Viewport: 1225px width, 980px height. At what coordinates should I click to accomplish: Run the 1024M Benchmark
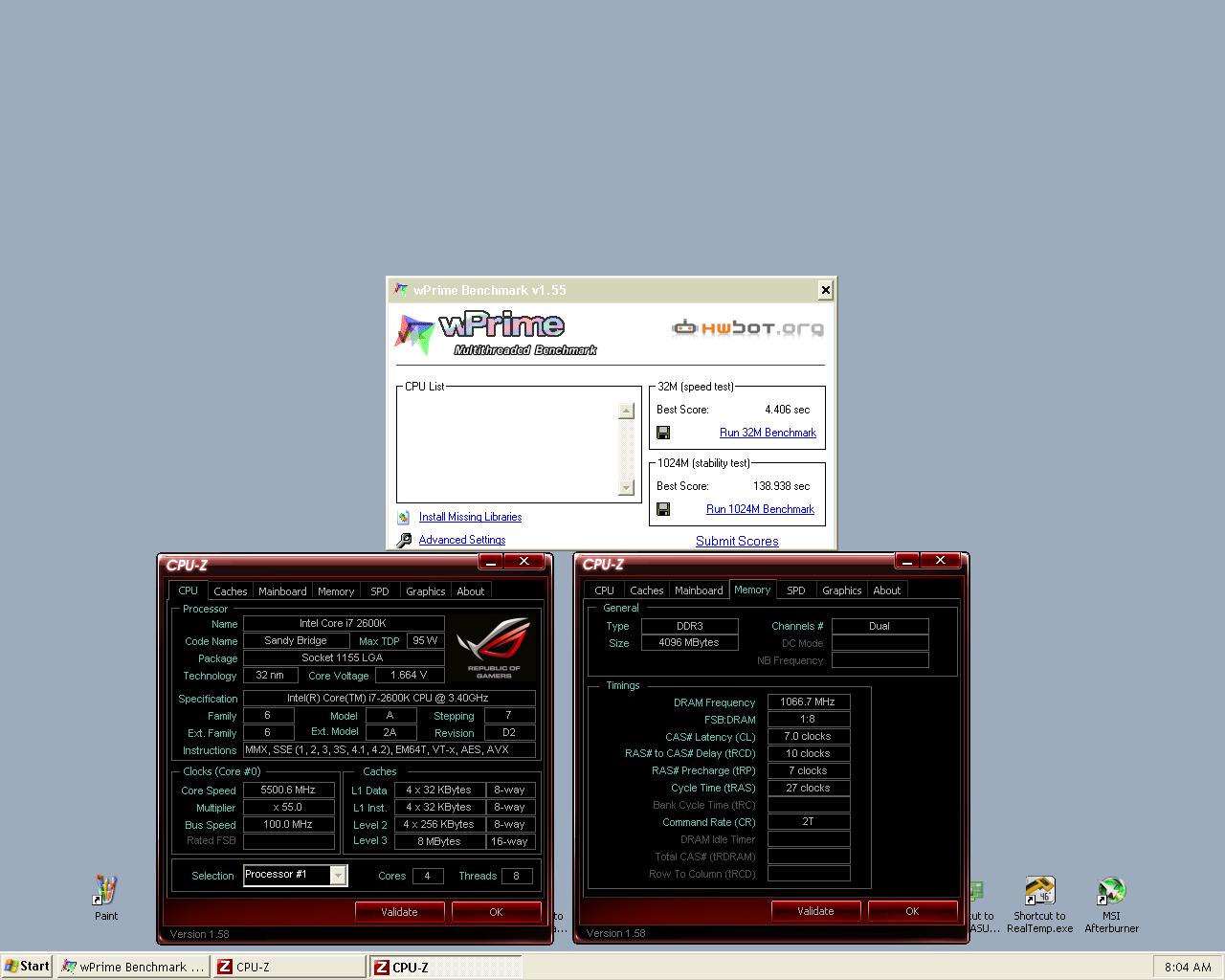click(x=760, y=509)
